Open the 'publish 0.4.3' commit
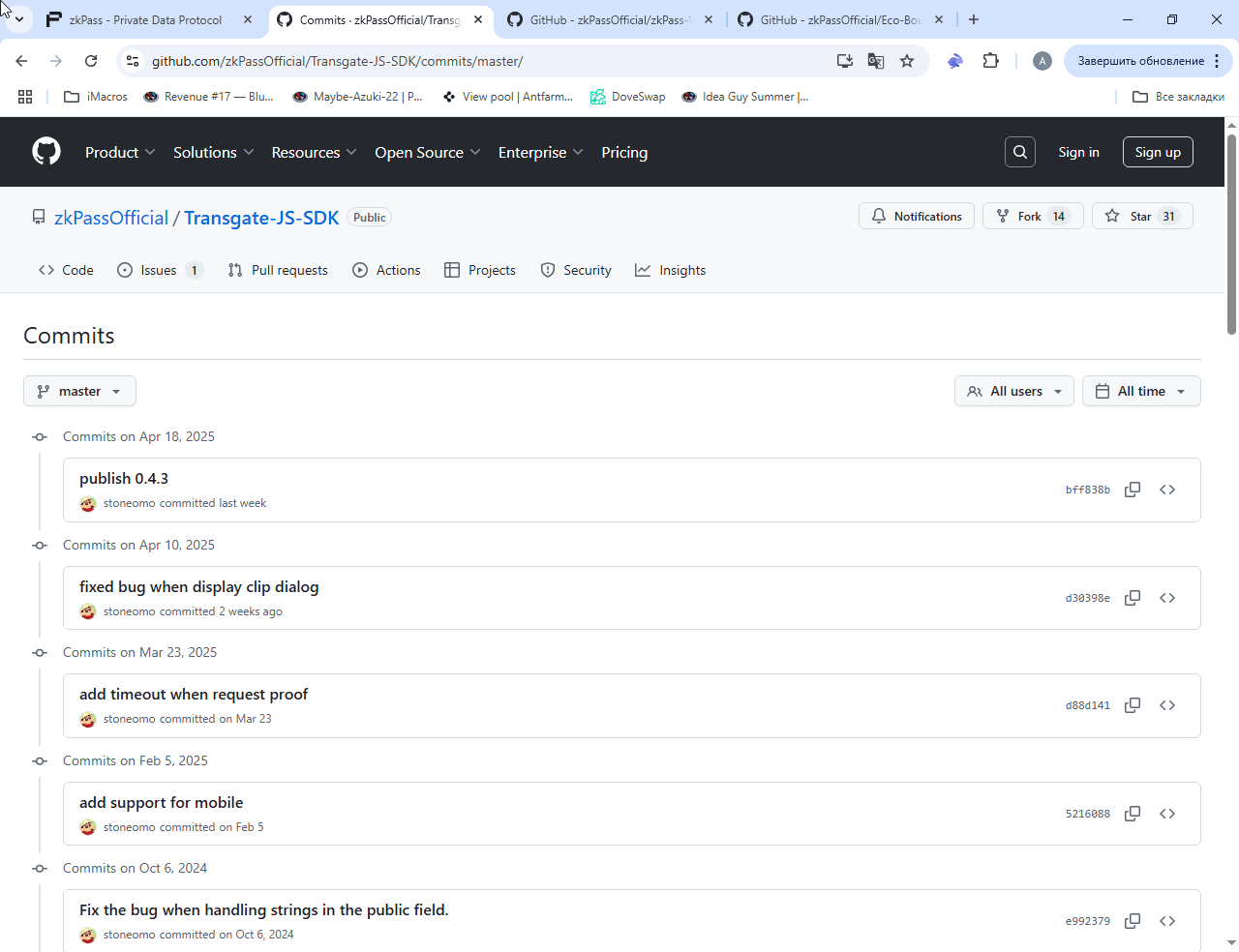The width and height of the screenshot is (1239, 952). [124, 478]
